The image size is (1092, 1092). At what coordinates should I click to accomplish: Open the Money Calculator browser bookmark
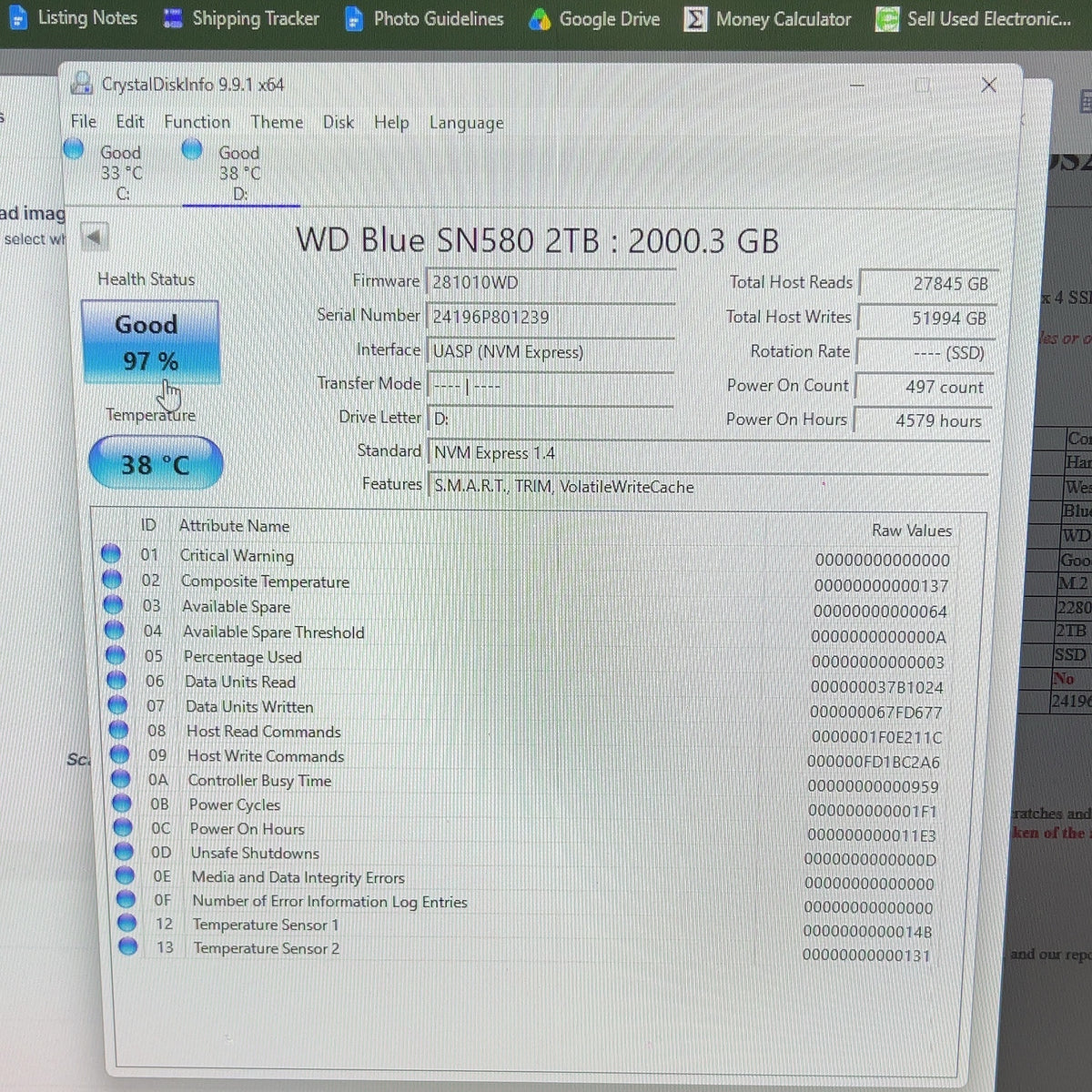click(769, 19)
